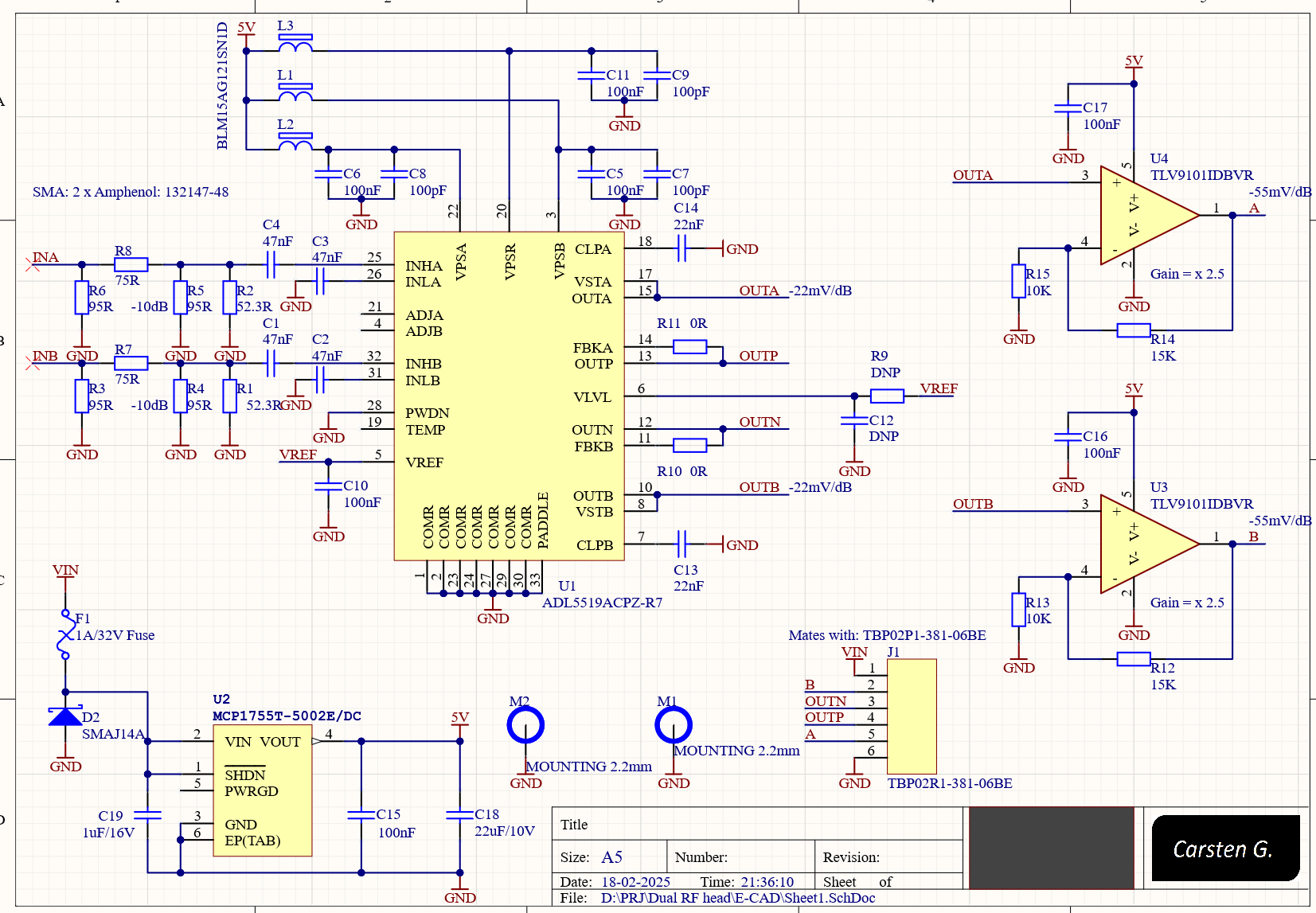Image resolution: width=1316 pixels, height=913 pixels.
Task: Select the J1 connector body
Action: pos(912,716)
